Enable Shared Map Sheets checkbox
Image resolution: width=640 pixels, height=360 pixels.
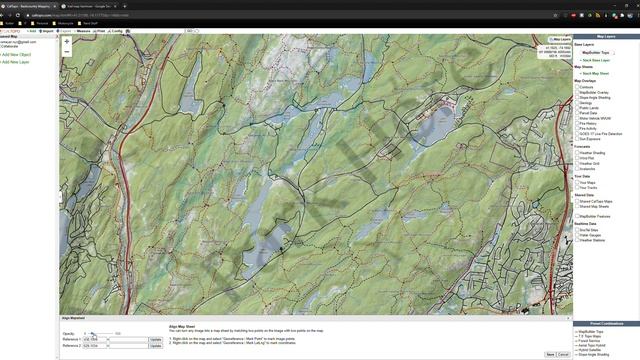(x=577, y=207)
